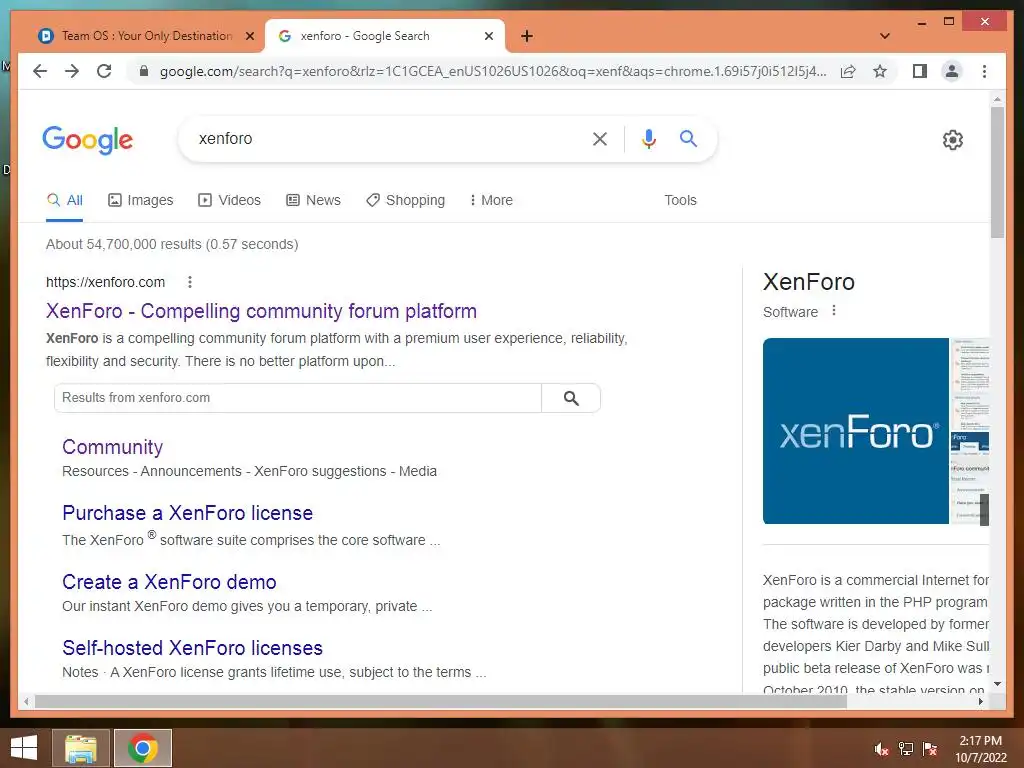The width and height of the screenshot is (1024, 768).
Task: Start voice search with the microphone icon
Action: point(648,138)
